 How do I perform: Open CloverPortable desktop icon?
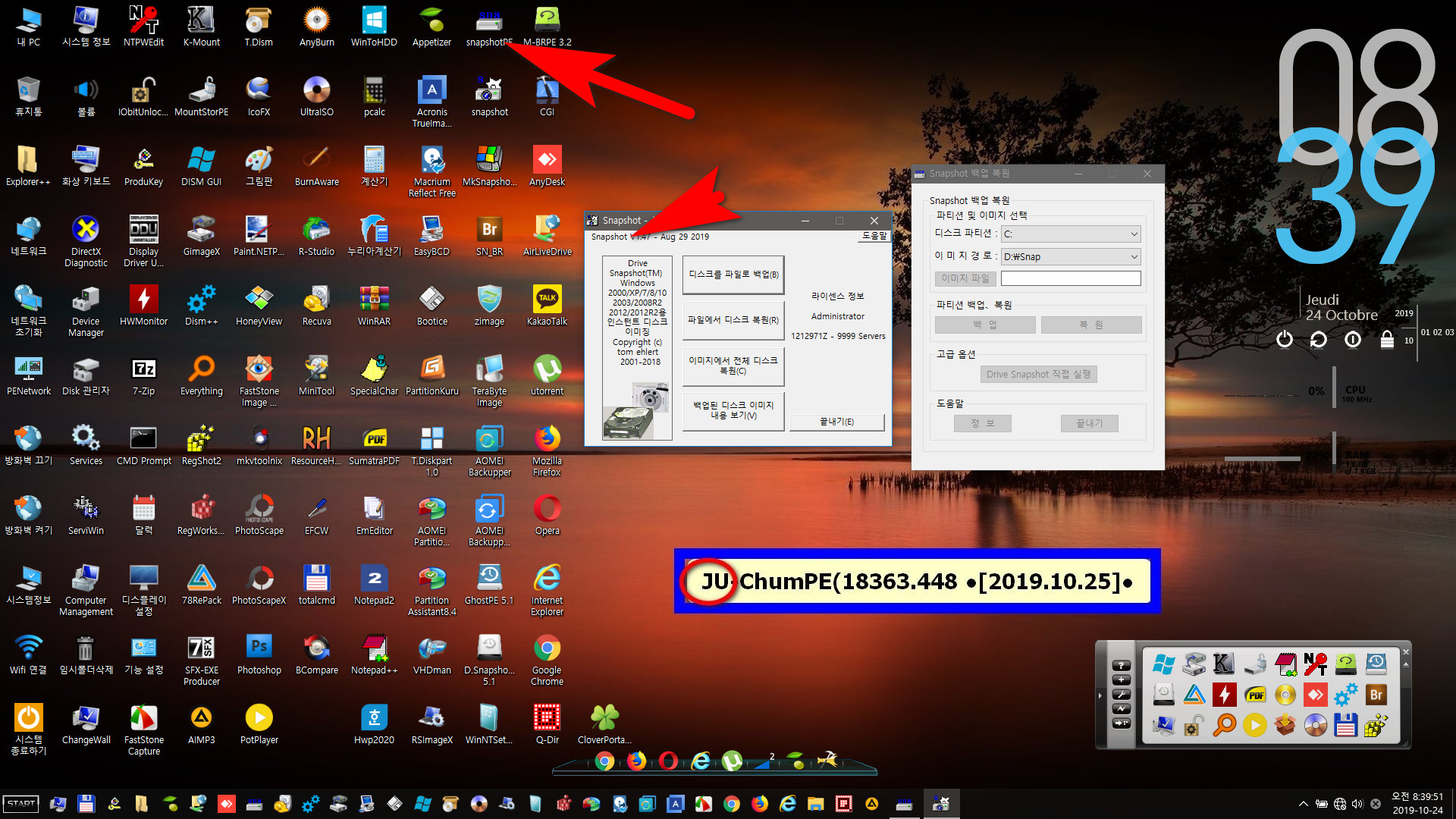[604, 723]
